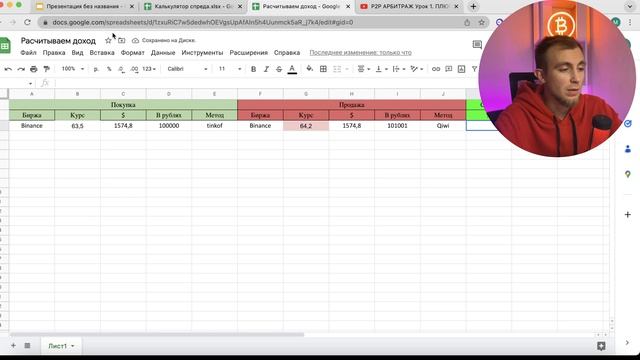Open the borders tool
Image resolution: width=640 pixels, height=360 pixels.
pos(323,69)
